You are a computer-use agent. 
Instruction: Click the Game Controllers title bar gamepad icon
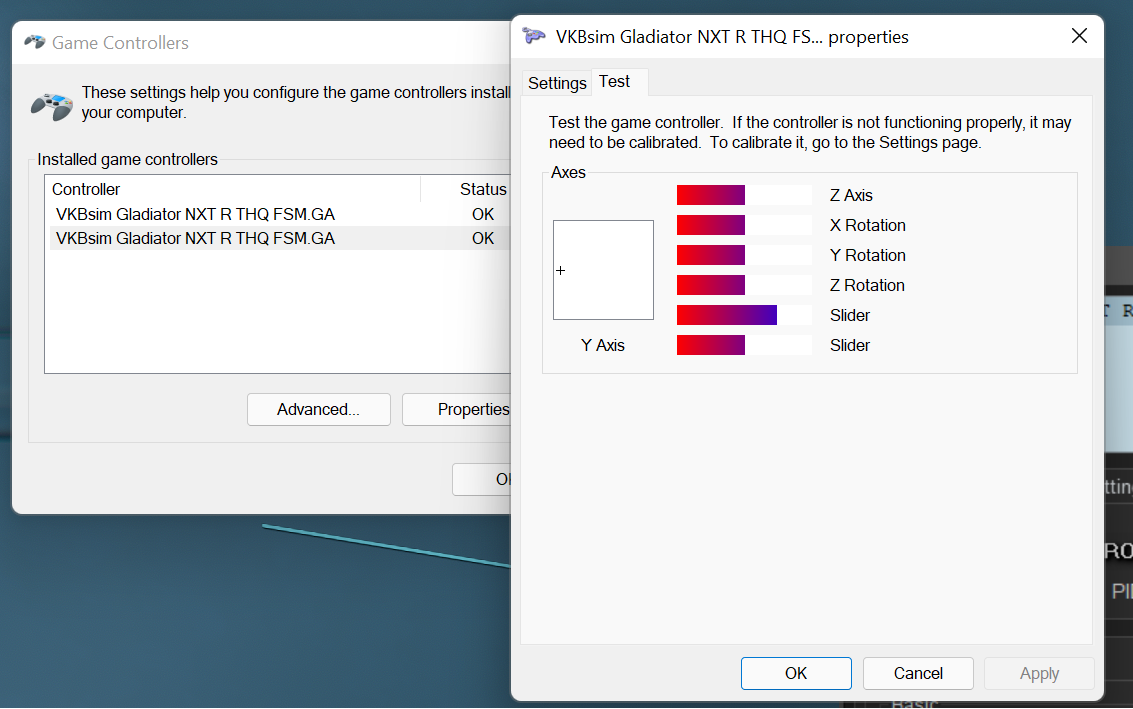coord(35,42)
